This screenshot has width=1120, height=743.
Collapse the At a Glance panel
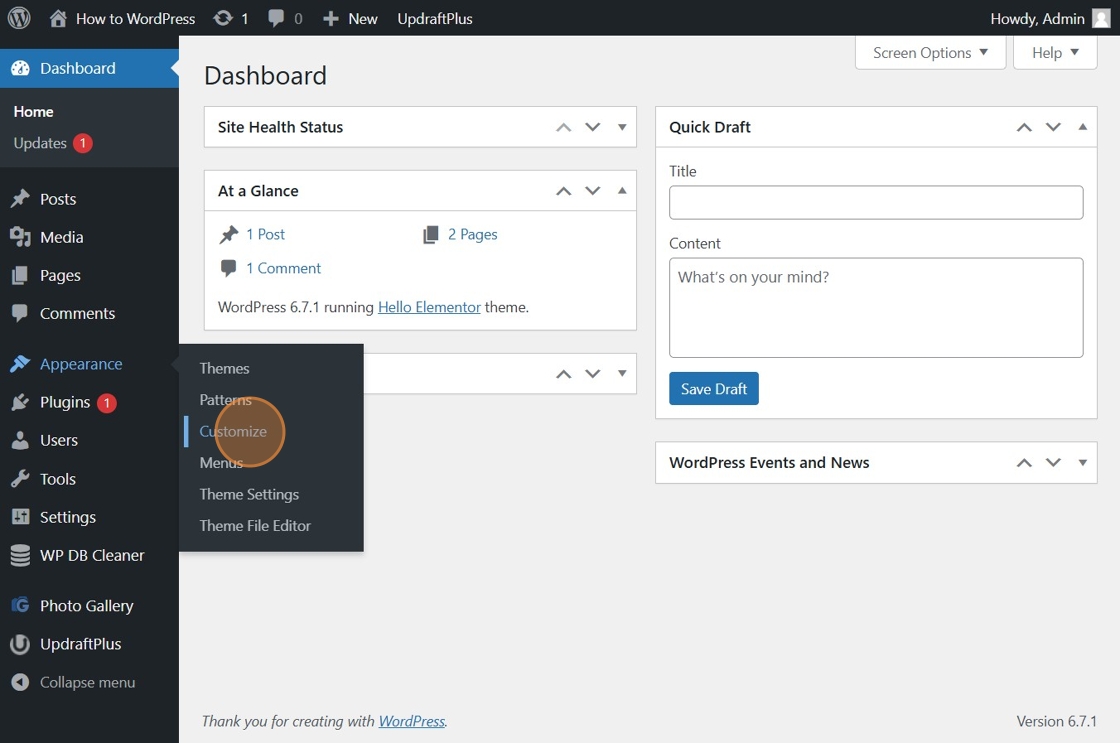click(622, 191)
